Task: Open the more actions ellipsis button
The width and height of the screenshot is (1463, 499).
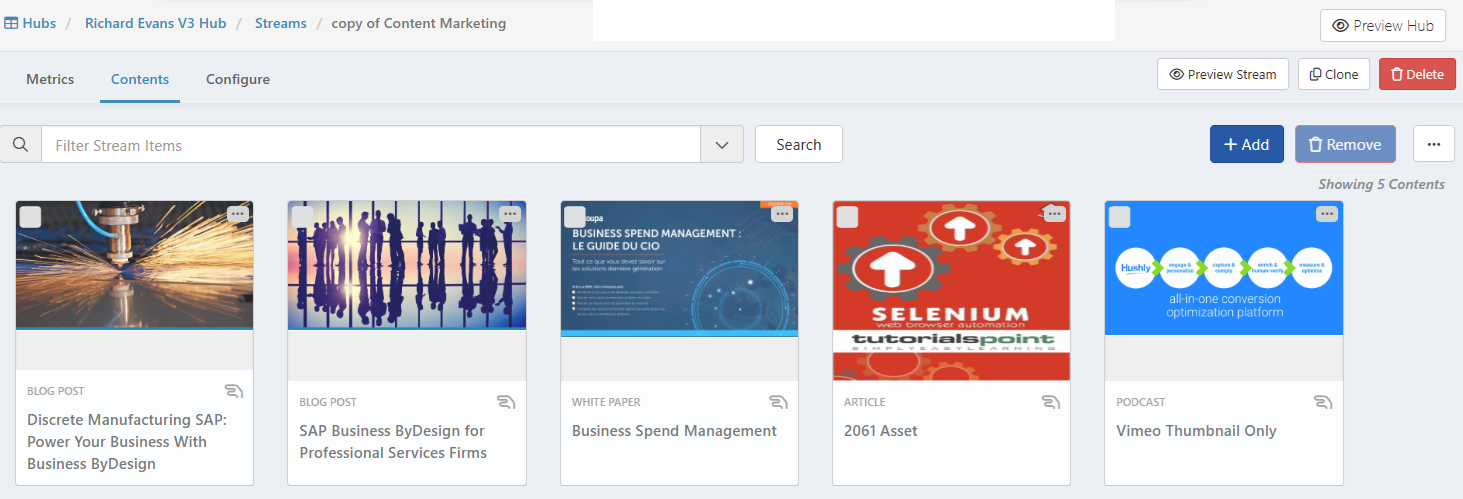Action: pos(1434,144)
